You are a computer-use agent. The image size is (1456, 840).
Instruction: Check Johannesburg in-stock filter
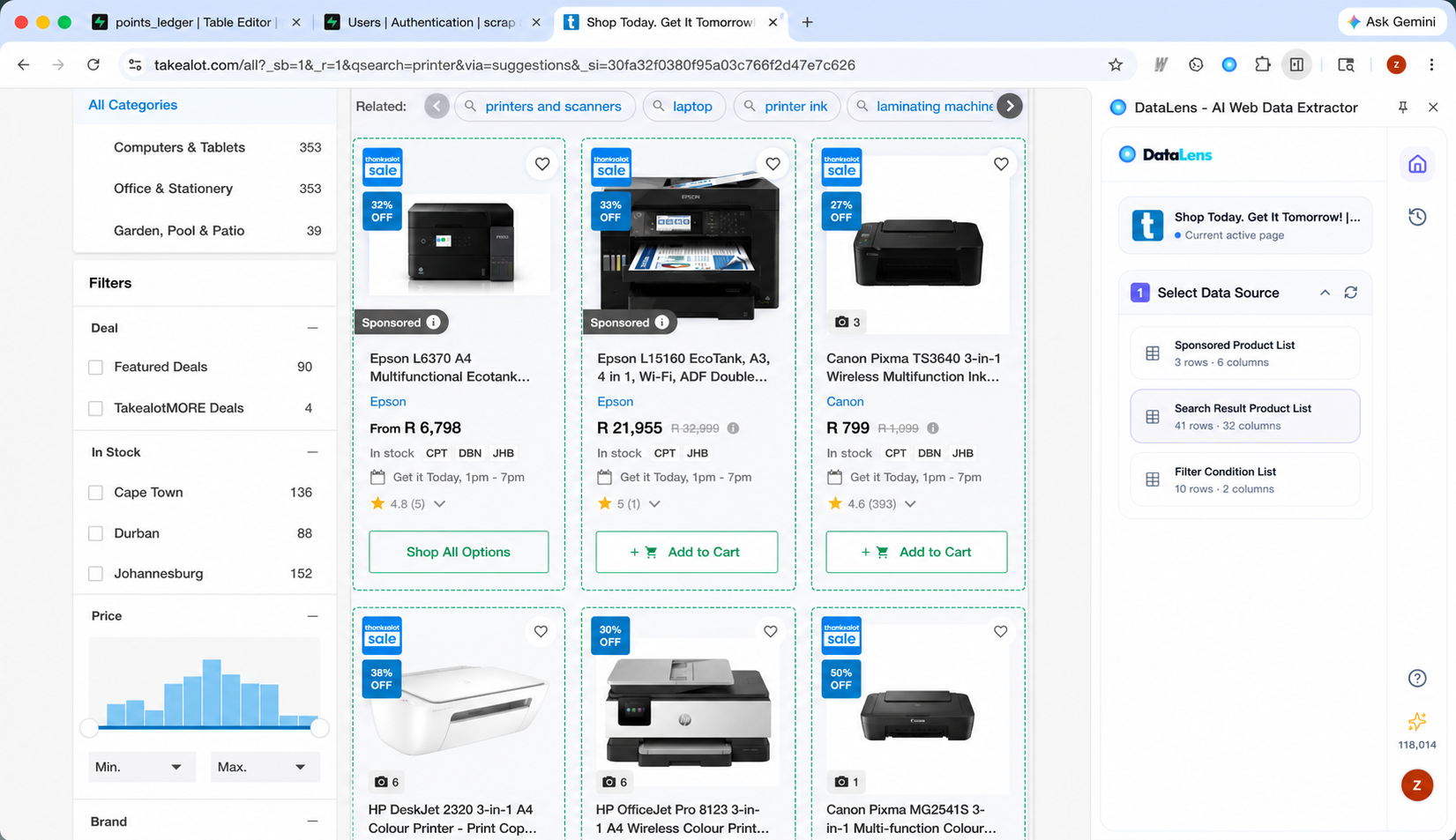pyautogui.click(x=96, y=574)
